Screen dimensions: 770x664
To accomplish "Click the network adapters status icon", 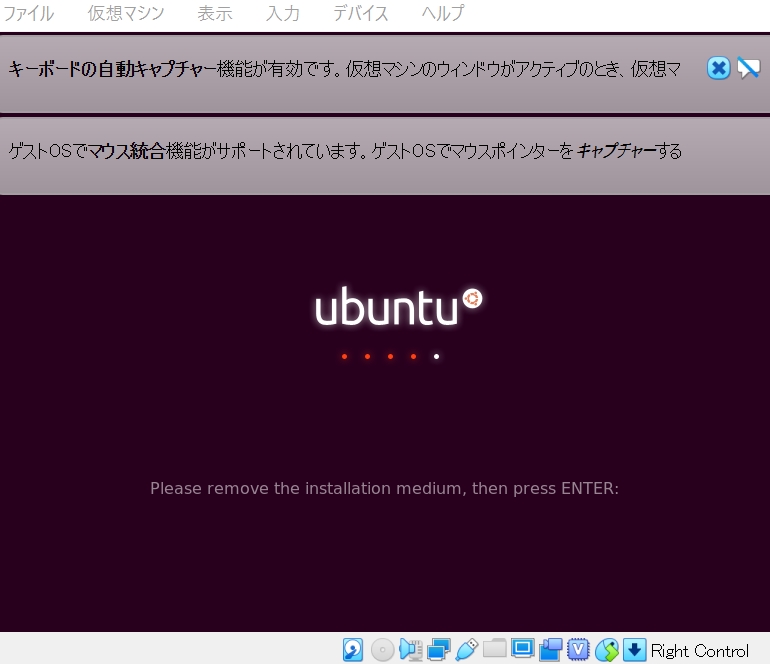I will click(x=439, y=650).
